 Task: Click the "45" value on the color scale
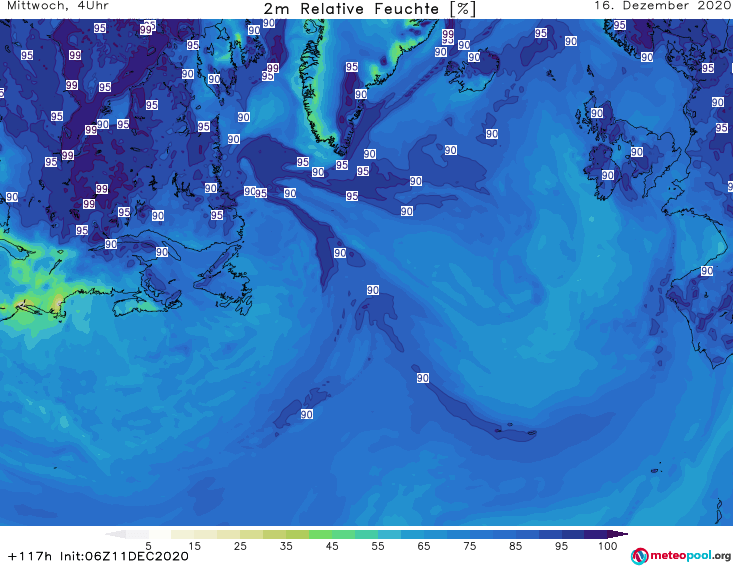[x=332, y=546]
